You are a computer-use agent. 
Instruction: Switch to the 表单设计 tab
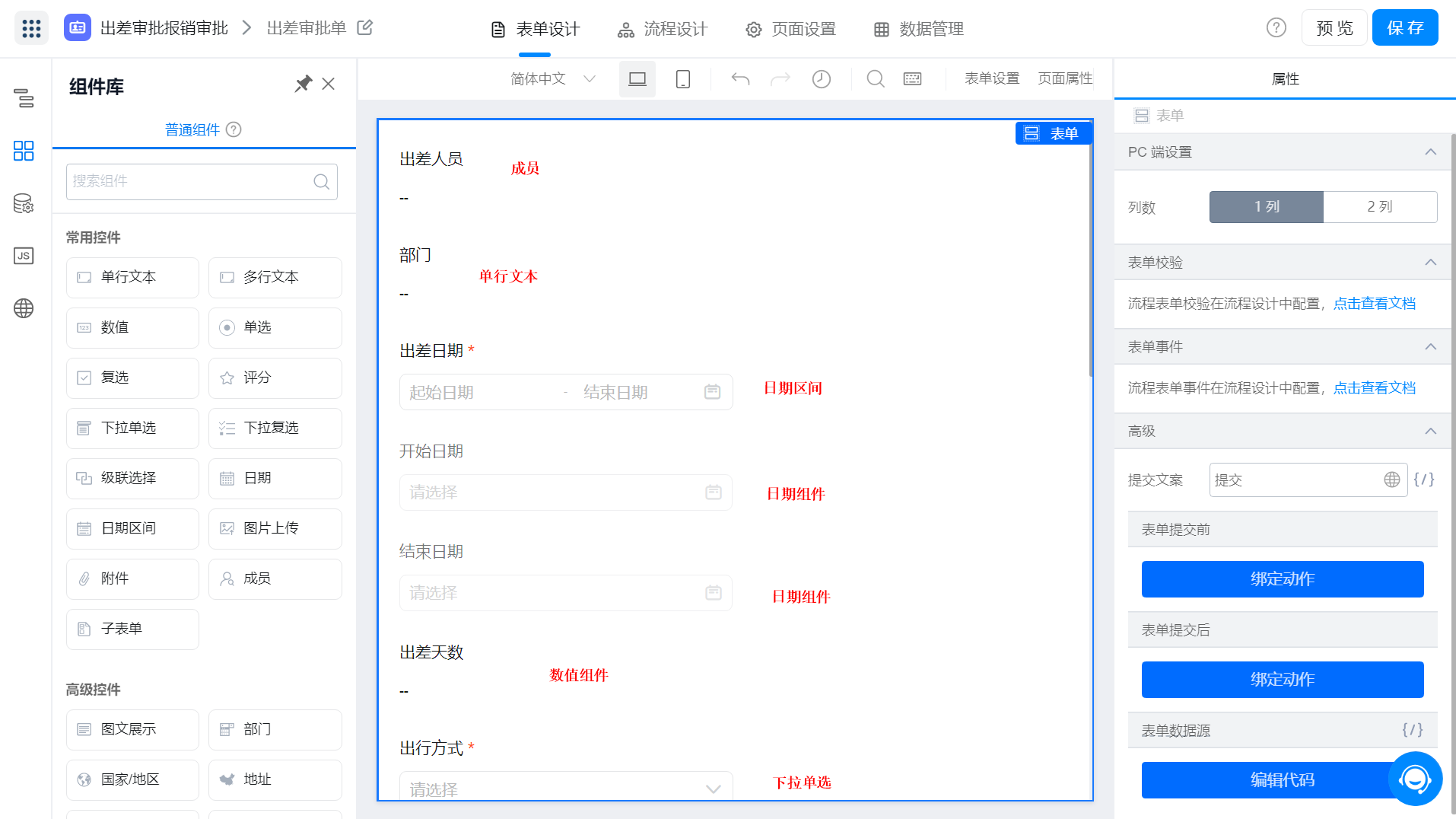click(536, 29)
